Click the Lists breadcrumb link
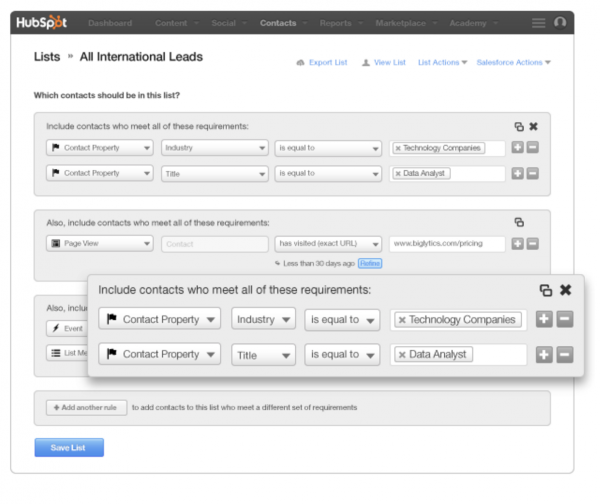The width and height of the screenshot is (600, 504). (47, 57)
